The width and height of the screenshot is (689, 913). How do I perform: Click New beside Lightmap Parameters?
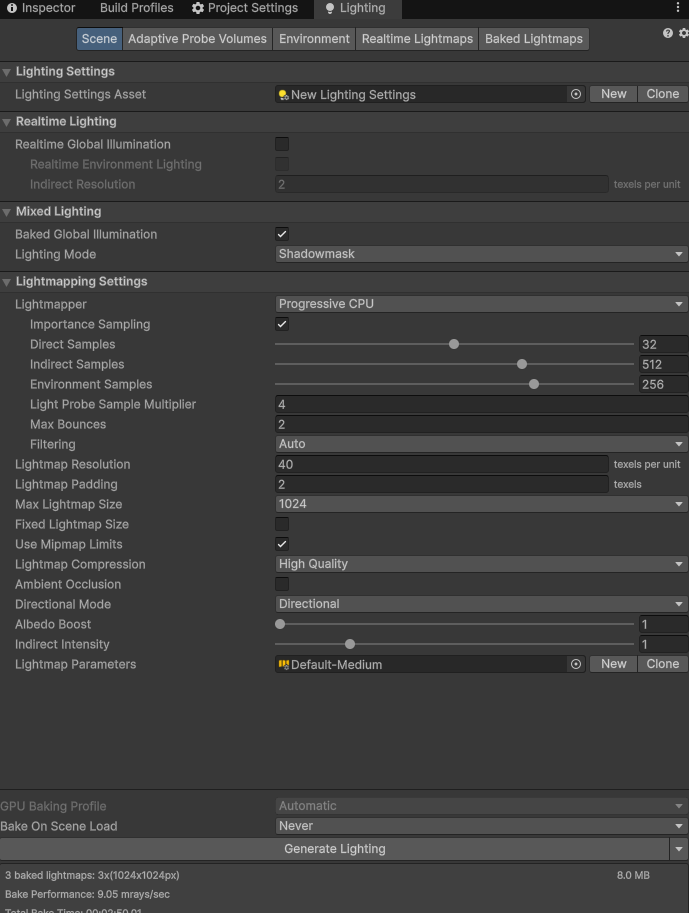(613, 664)
